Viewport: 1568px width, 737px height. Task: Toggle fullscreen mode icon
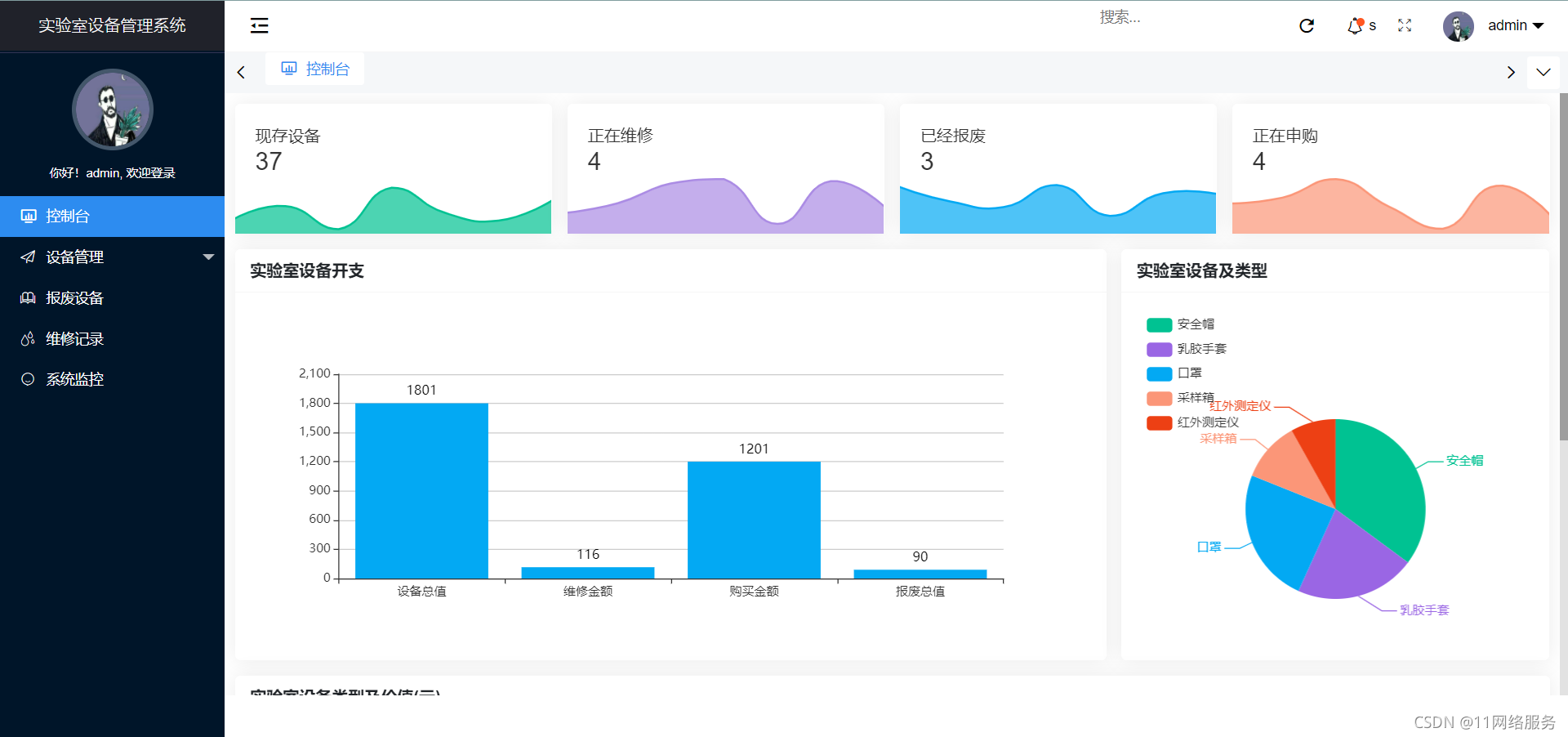pos(1405,25)
